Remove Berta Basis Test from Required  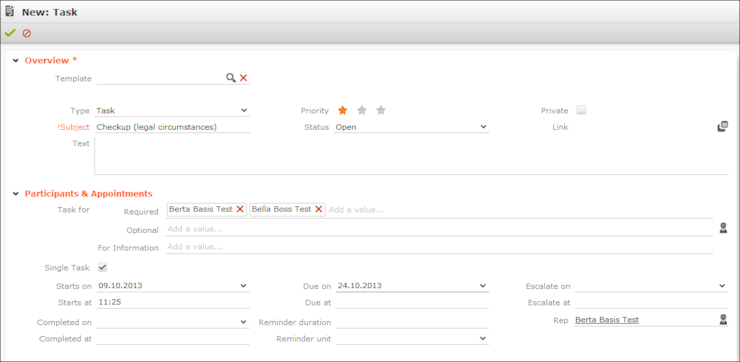click(240, 209)
